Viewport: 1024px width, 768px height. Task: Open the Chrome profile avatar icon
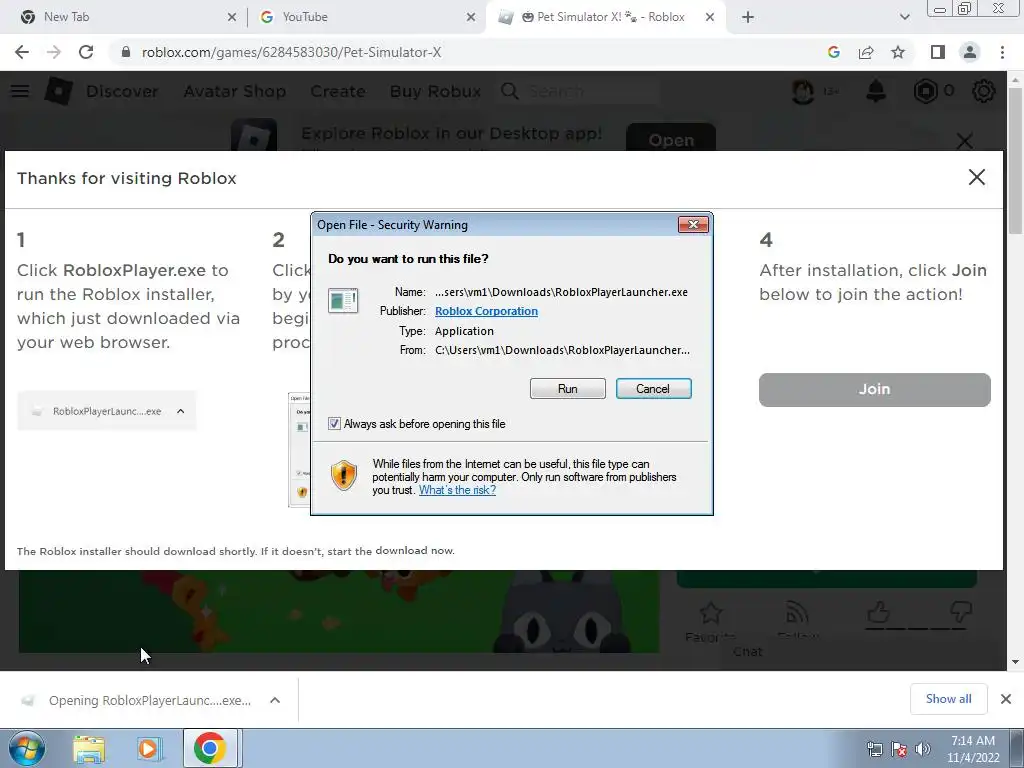(x=970, y=52)
